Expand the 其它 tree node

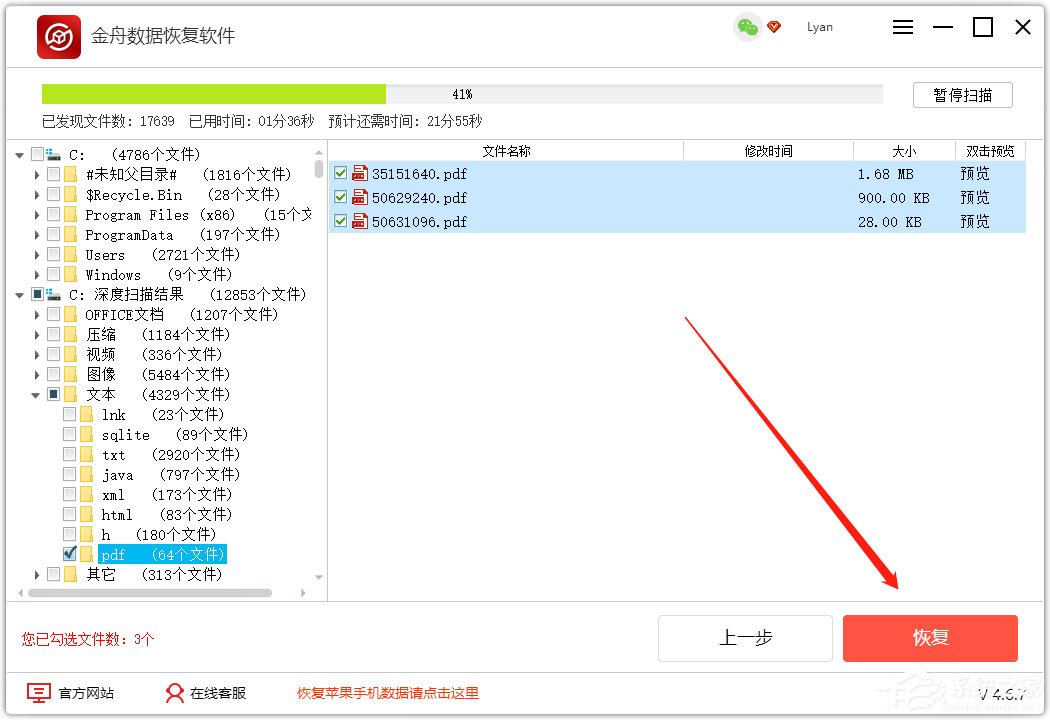coord(35,574)
